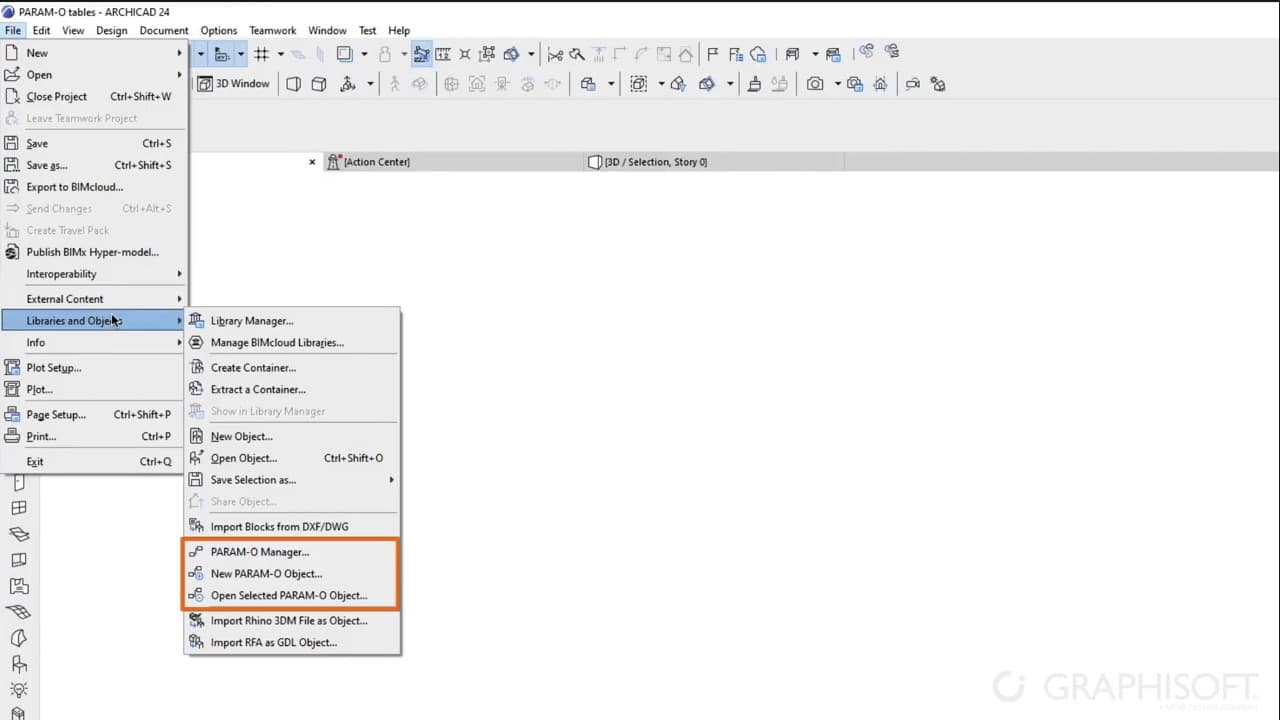The width and height of the screenshot is (1280, 720).
Task: Open the Help menu
Action: (x=399, y=30)
